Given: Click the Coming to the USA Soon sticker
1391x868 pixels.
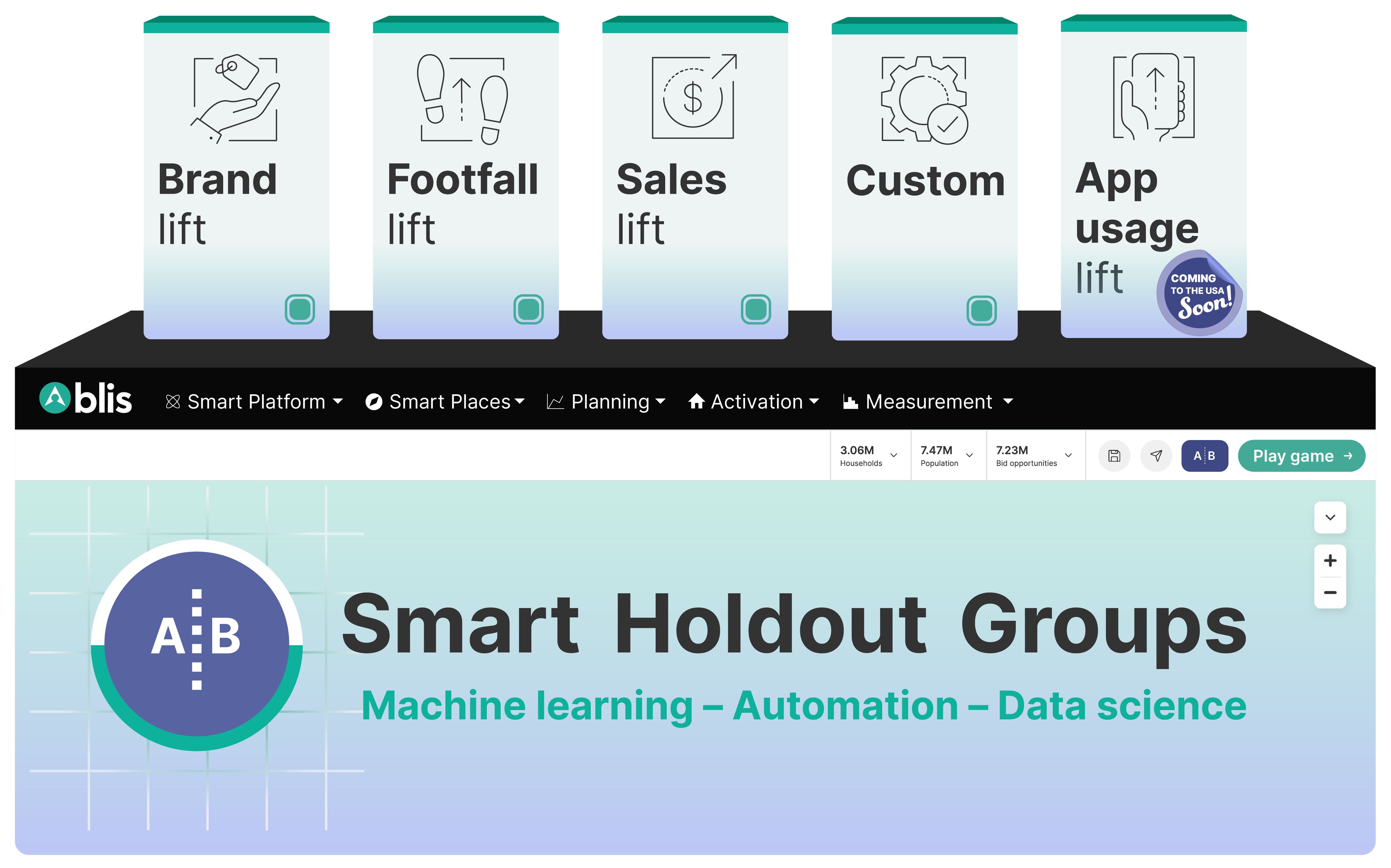Looking at the screenshot, I should [1199, 293].
